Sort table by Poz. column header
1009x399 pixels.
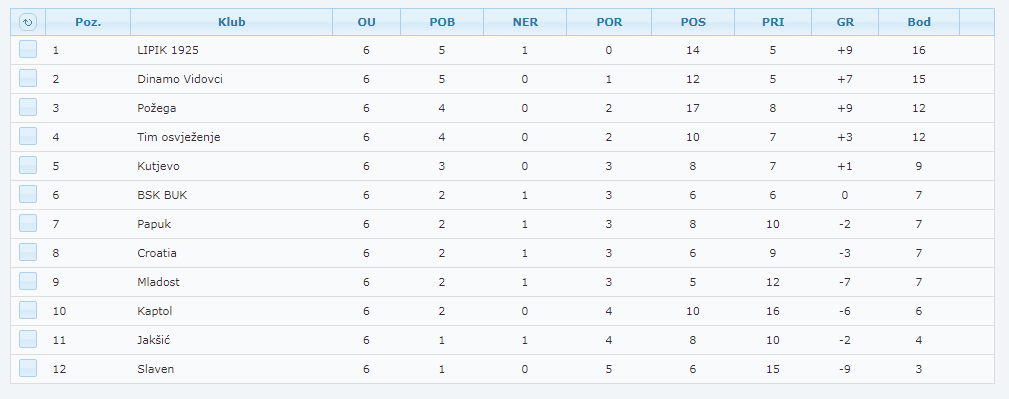[88, 22]
